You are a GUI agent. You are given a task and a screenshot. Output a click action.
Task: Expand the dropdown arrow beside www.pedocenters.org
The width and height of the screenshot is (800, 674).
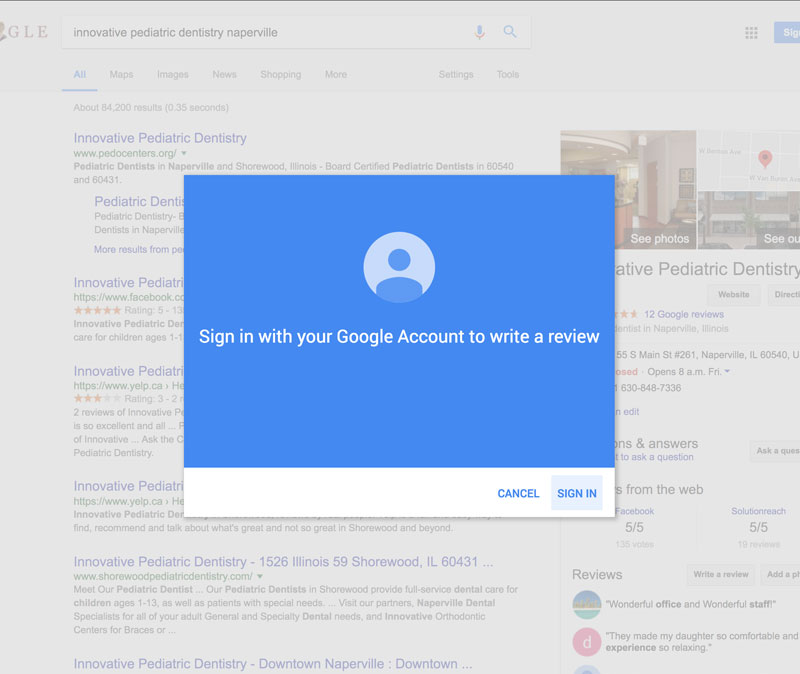[x=184, y=153]
